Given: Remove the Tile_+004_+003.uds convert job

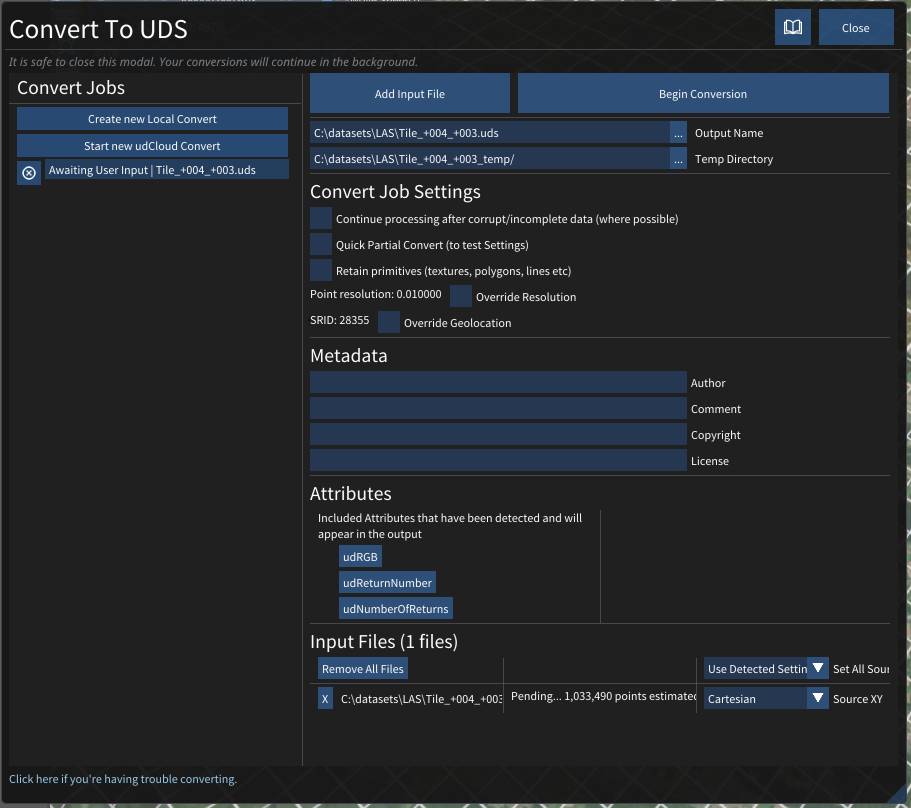Looking at the screenshot, I should (x=29, y=173).
